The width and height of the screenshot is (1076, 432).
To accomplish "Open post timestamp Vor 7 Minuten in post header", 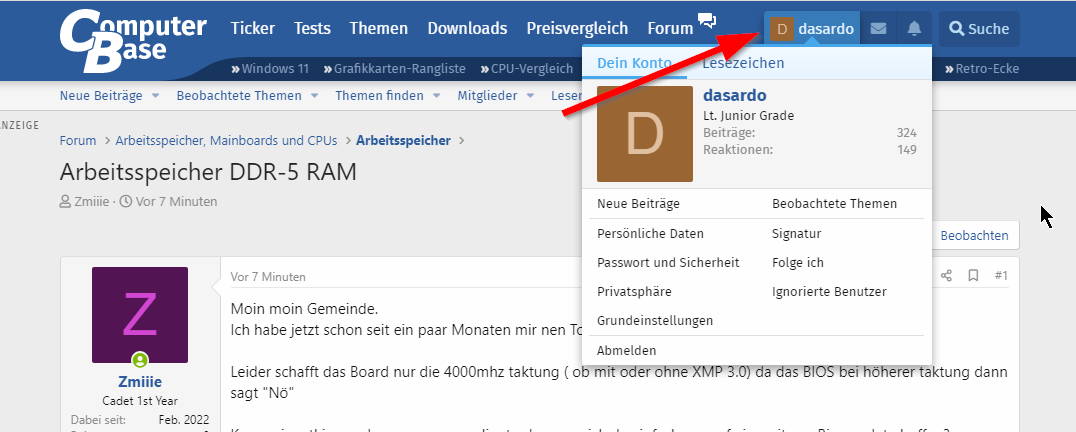I will [268, 277].
